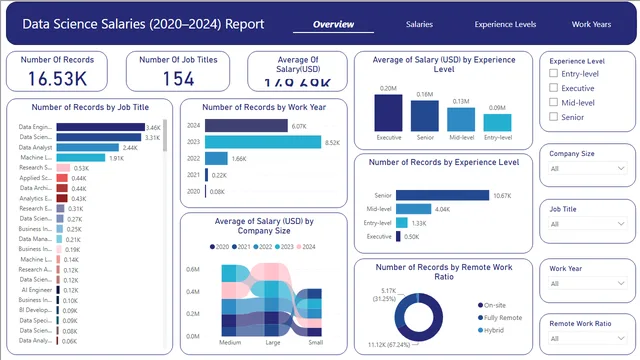Click the Number Of Job Titles card

point(178,71)
